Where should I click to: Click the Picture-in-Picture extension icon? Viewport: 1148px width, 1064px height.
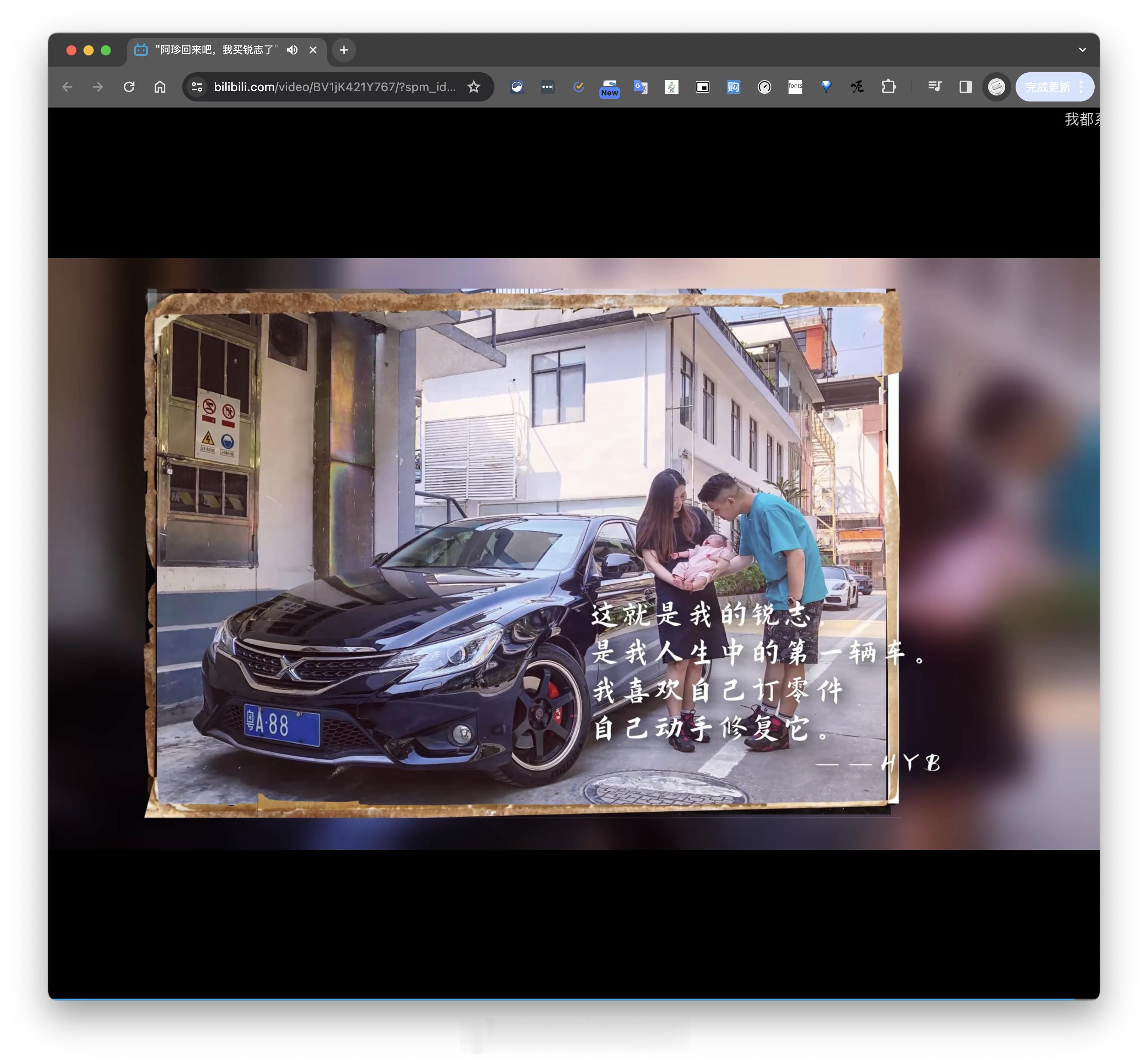click(702, 87)
